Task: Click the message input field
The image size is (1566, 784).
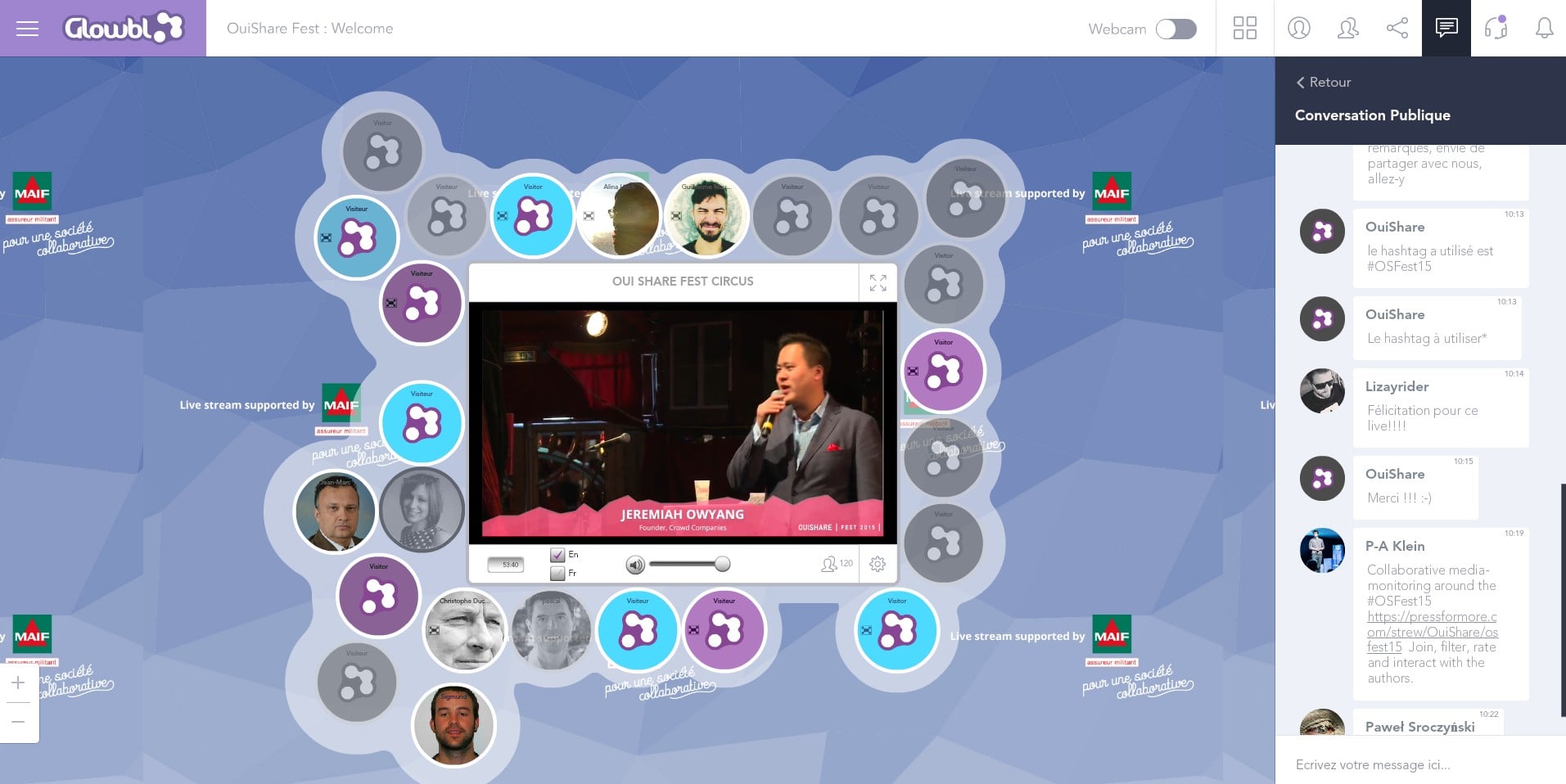Action: (1420, 764)
